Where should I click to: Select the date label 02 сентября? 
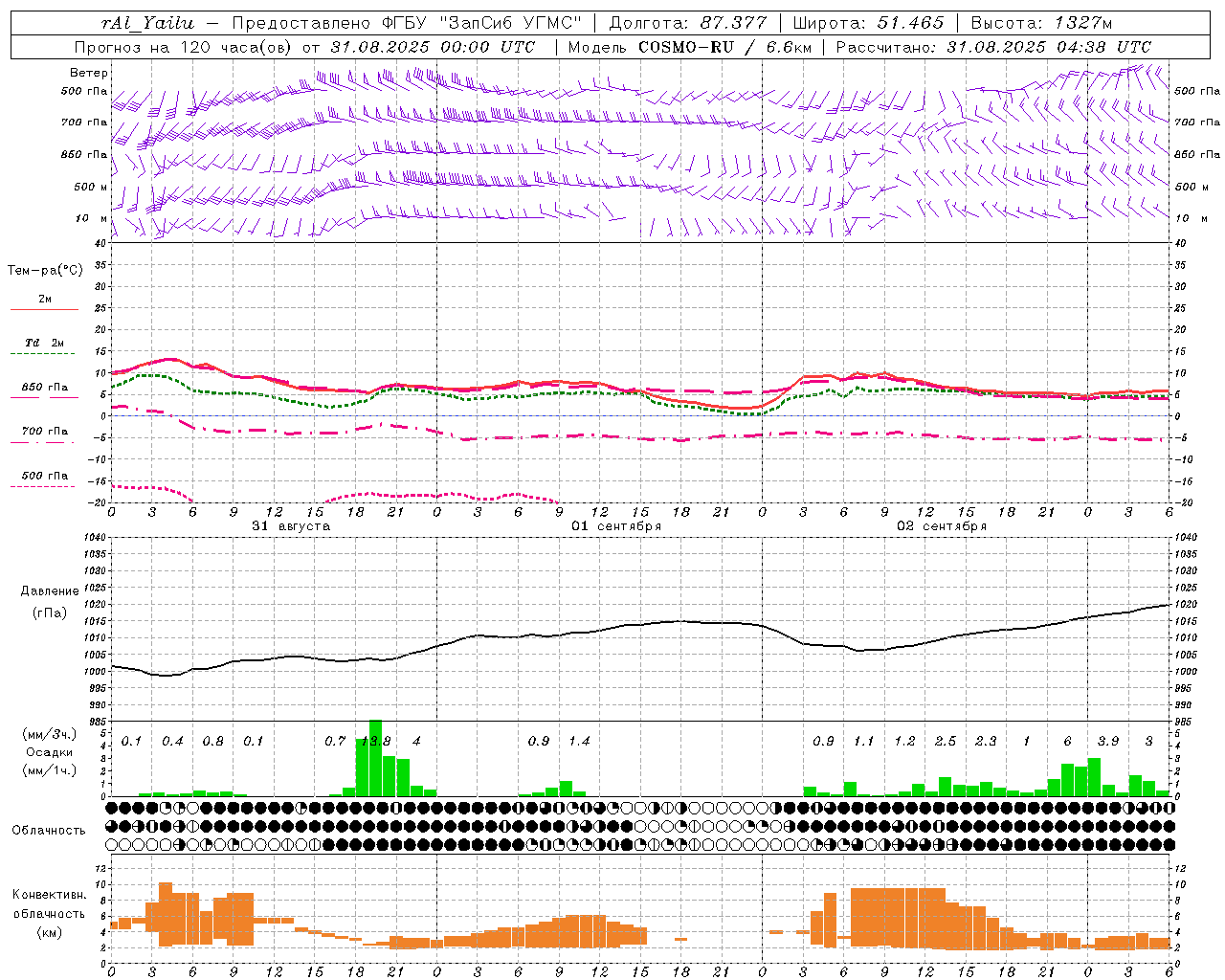[x=942, y=526]
